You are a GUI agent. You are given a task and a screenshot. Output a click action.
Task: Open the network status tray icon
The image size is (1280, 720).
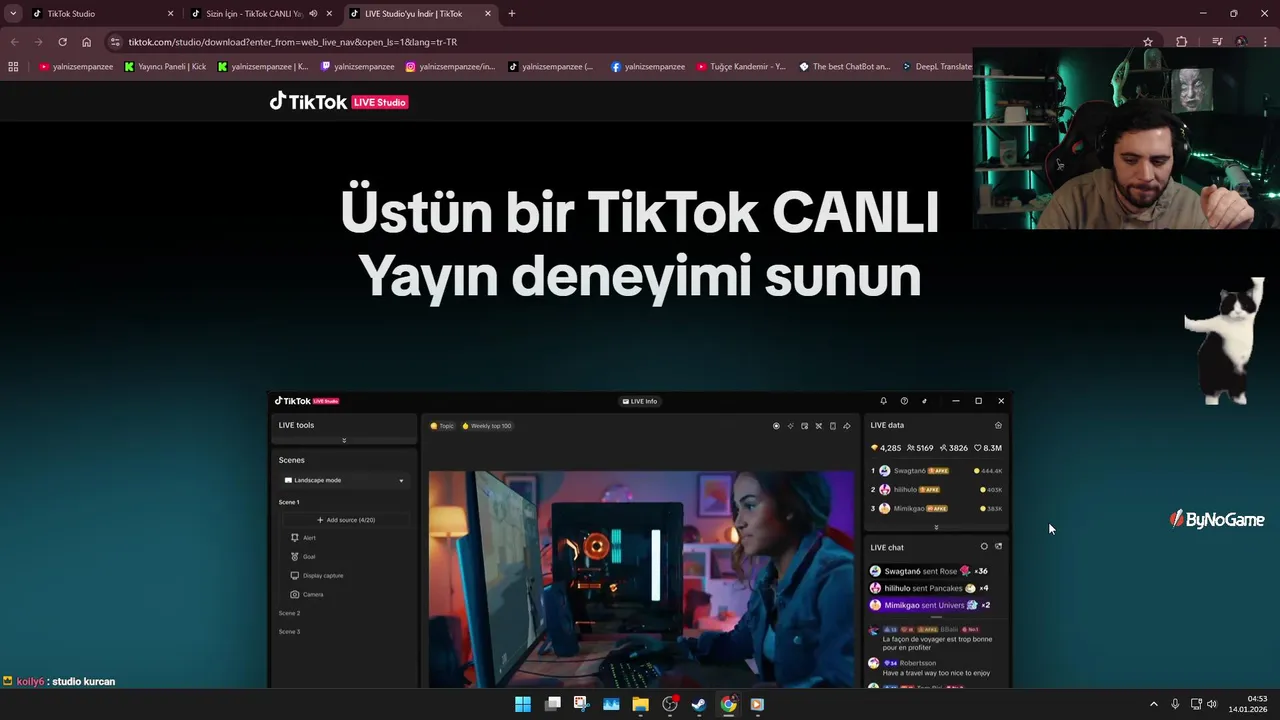[x=1197, y=704]
